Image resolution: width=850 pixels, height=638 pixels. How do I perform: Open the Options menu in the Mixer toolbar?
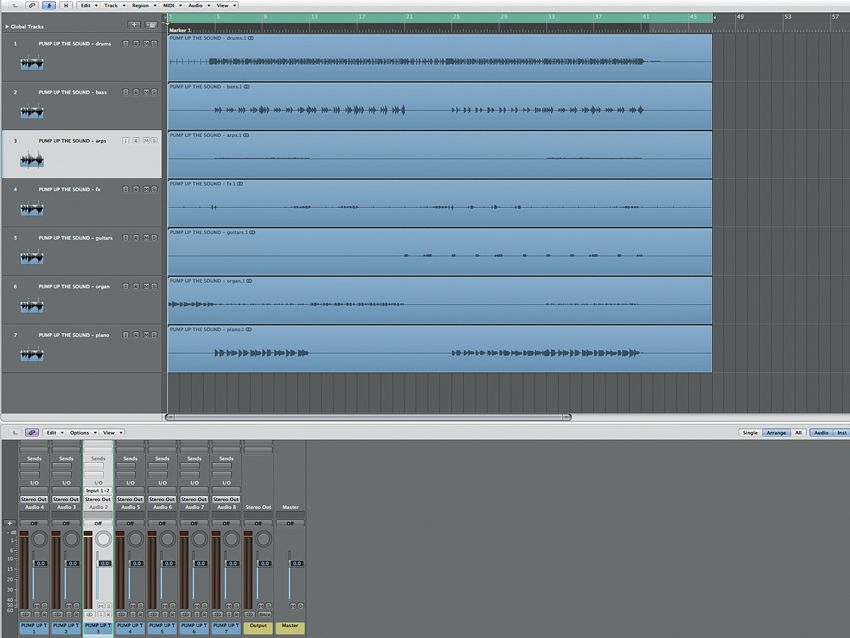(81, 433)
